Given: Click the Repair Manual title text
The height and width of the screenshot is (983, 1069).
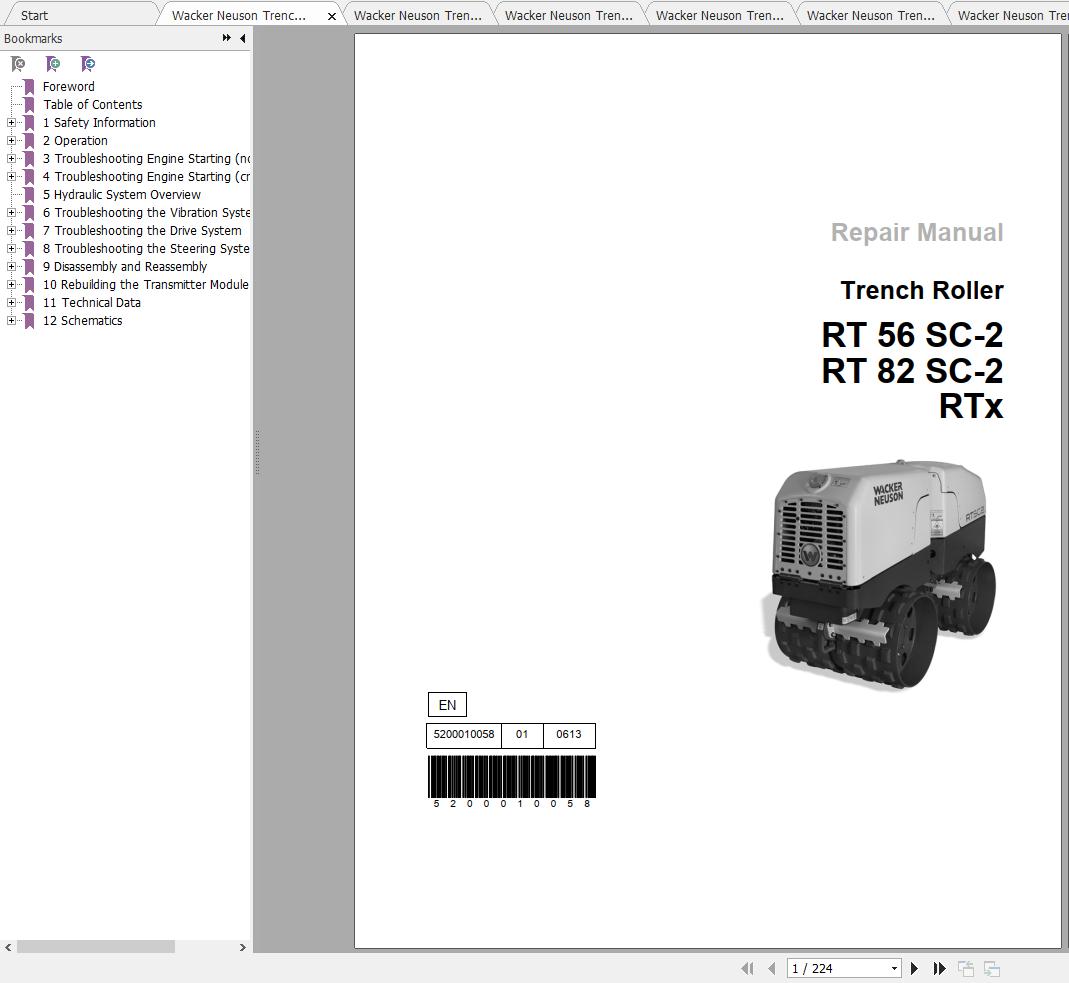Looking at the screenshot, I should (917, 232).
